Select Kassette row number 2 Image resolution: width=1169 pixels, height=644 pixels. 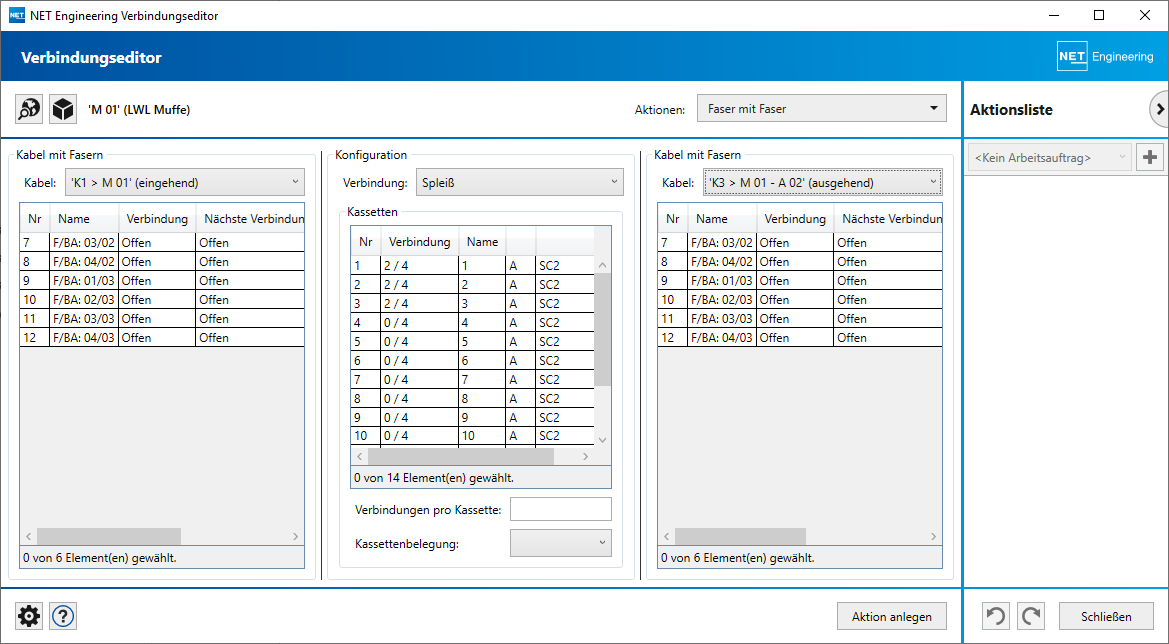(x=473, y=285)
